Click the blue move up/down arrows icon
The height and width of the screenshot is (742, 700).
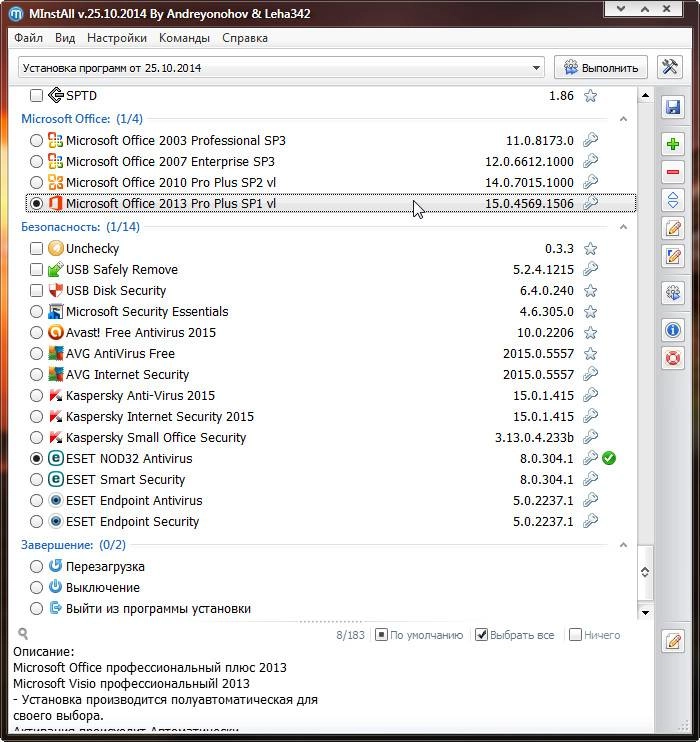[x=673, y=200]
